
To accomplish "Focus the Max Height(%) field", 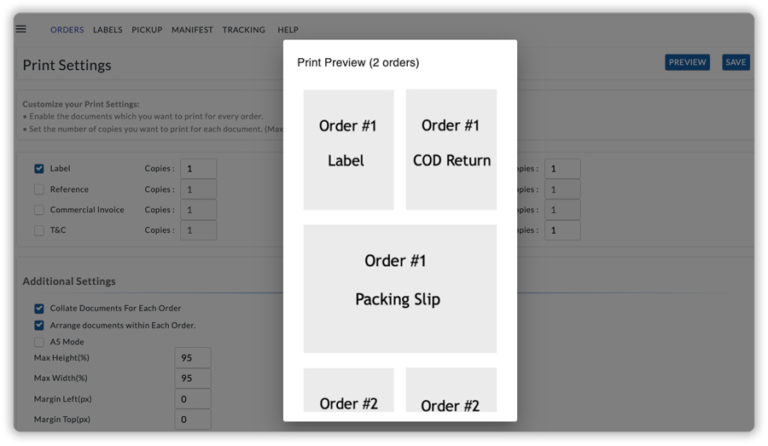I will coord(192,358).
